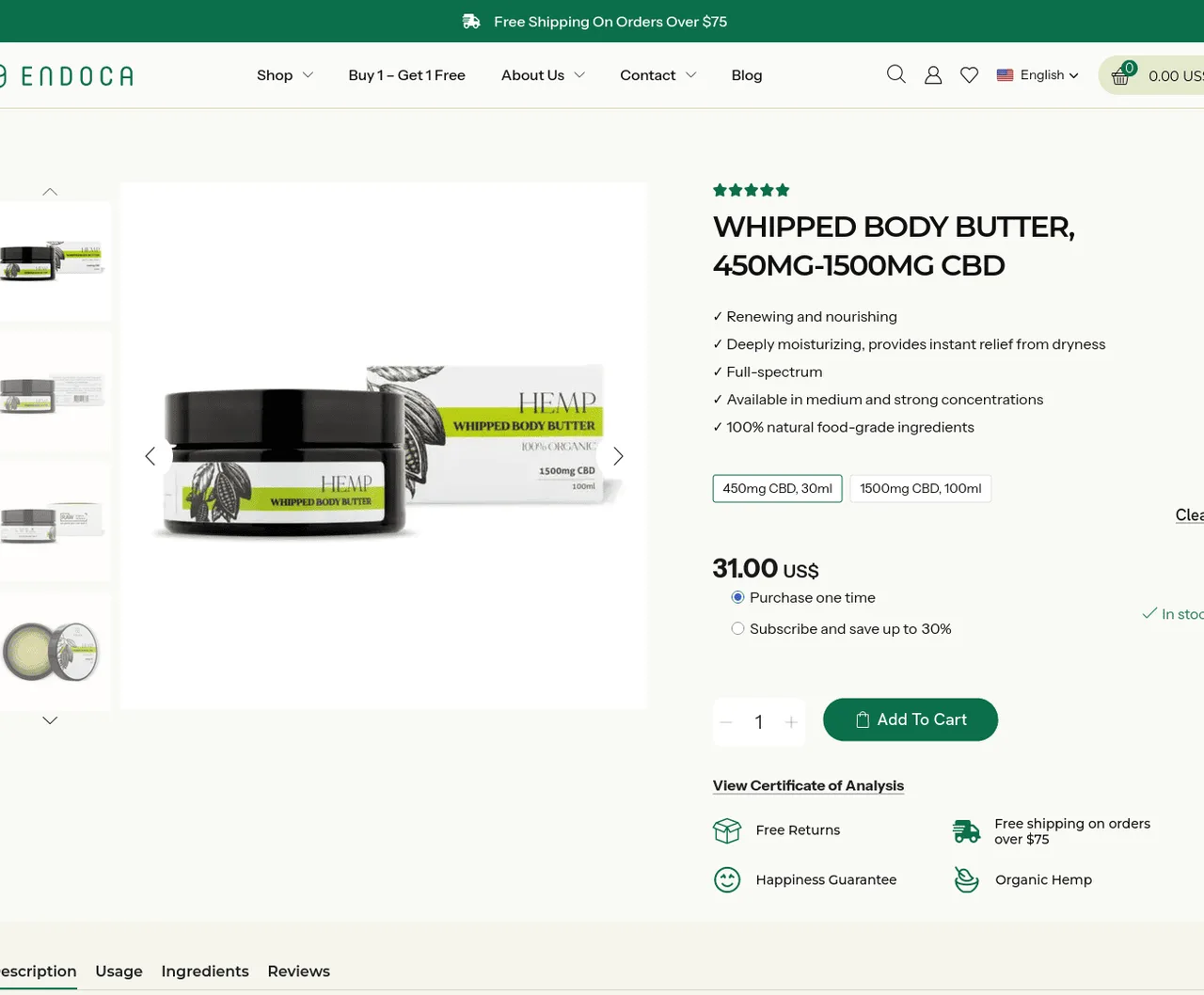Screen dimensions: 1204x995
Task: Switch to the Description tab
Action: pos(38,971)
